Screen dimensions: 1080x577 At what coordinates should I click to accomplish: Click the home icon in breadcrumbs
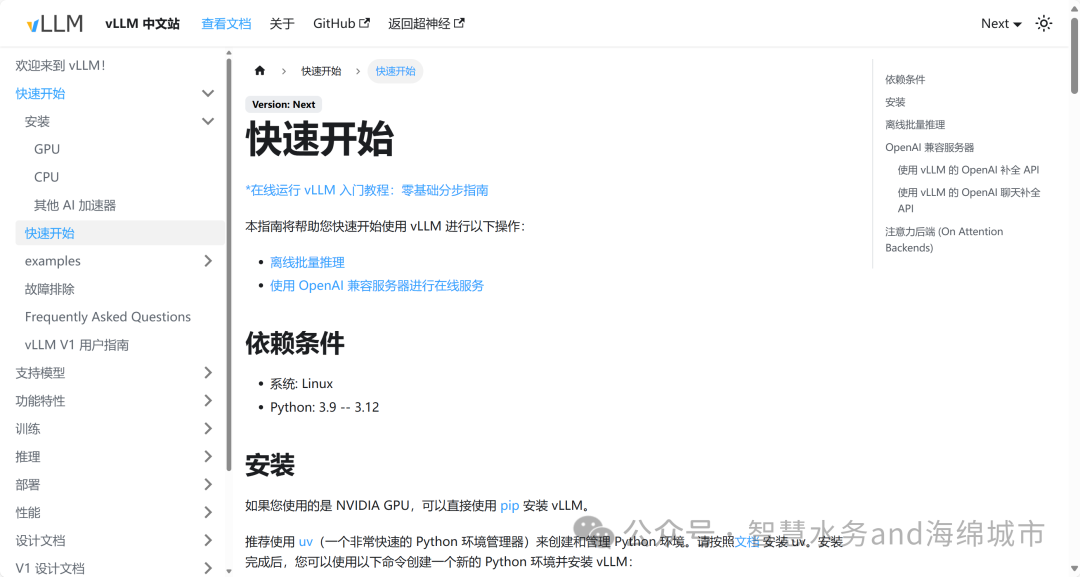260,71
